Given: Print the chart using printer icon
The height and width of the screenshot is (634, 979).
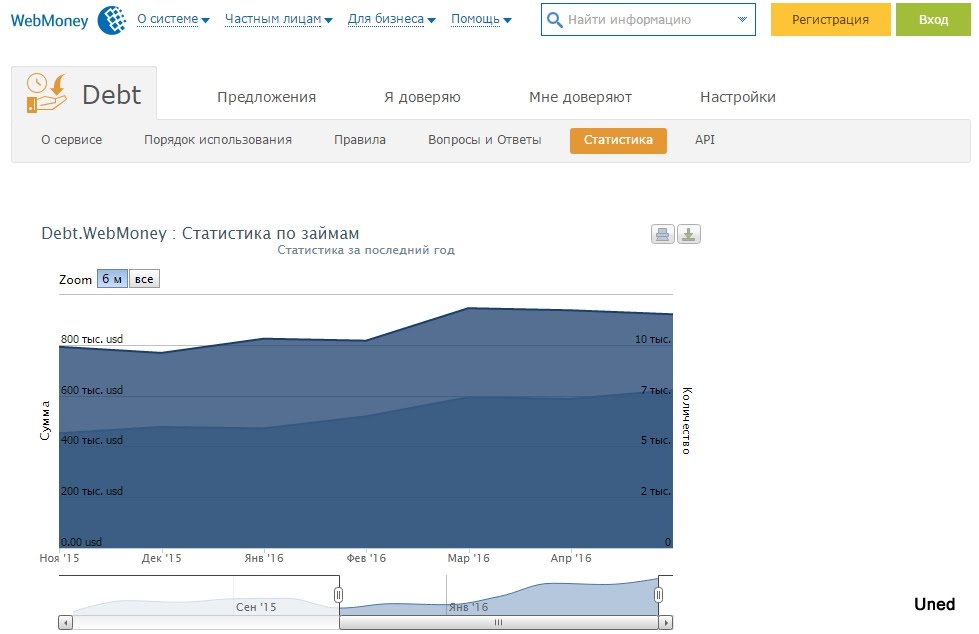Looking at the screenshot, I should 662,234.
